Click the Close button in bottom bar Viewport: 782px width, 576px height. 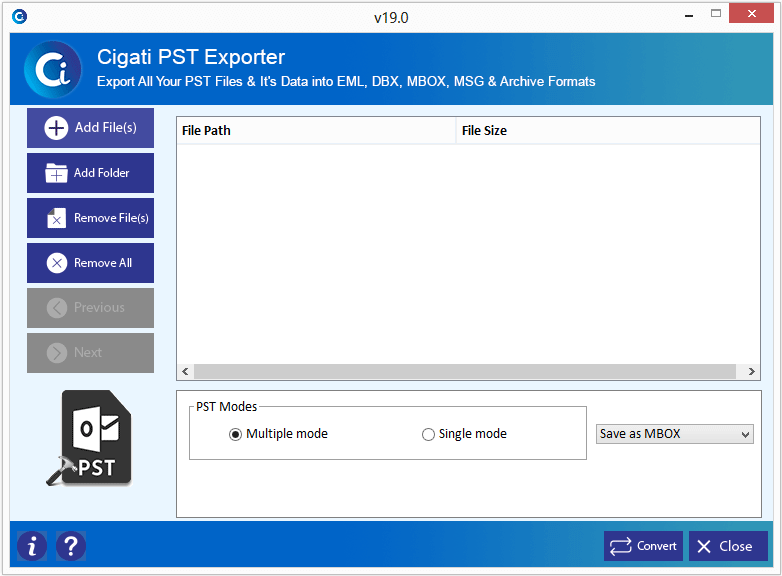(728, 546)
